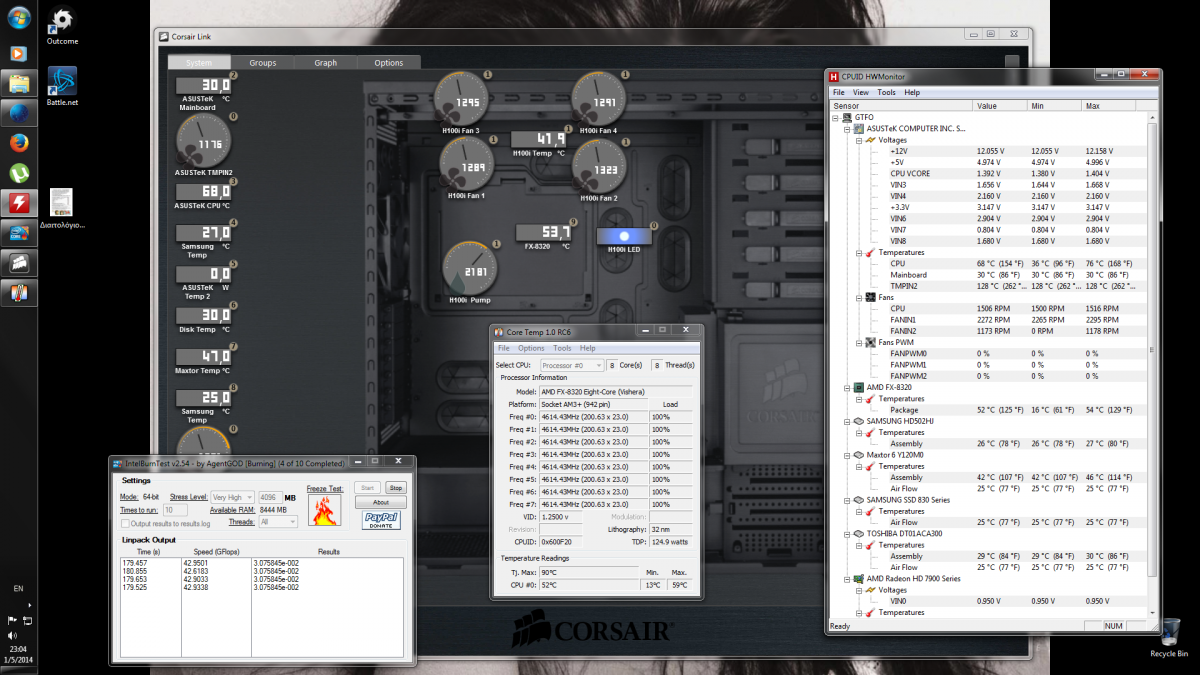
Task: Open the Stress Level dropdown in IntelBurnTest
Action: [x=233, y=497]
